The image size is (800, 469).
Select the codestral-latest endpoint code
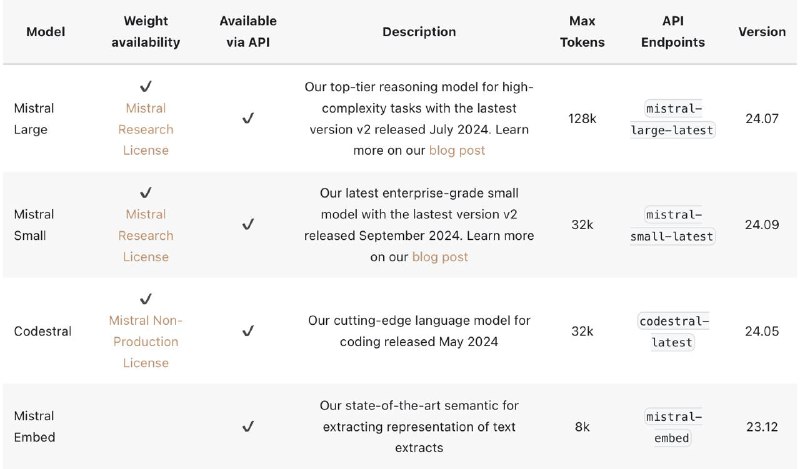pos(673,332)
